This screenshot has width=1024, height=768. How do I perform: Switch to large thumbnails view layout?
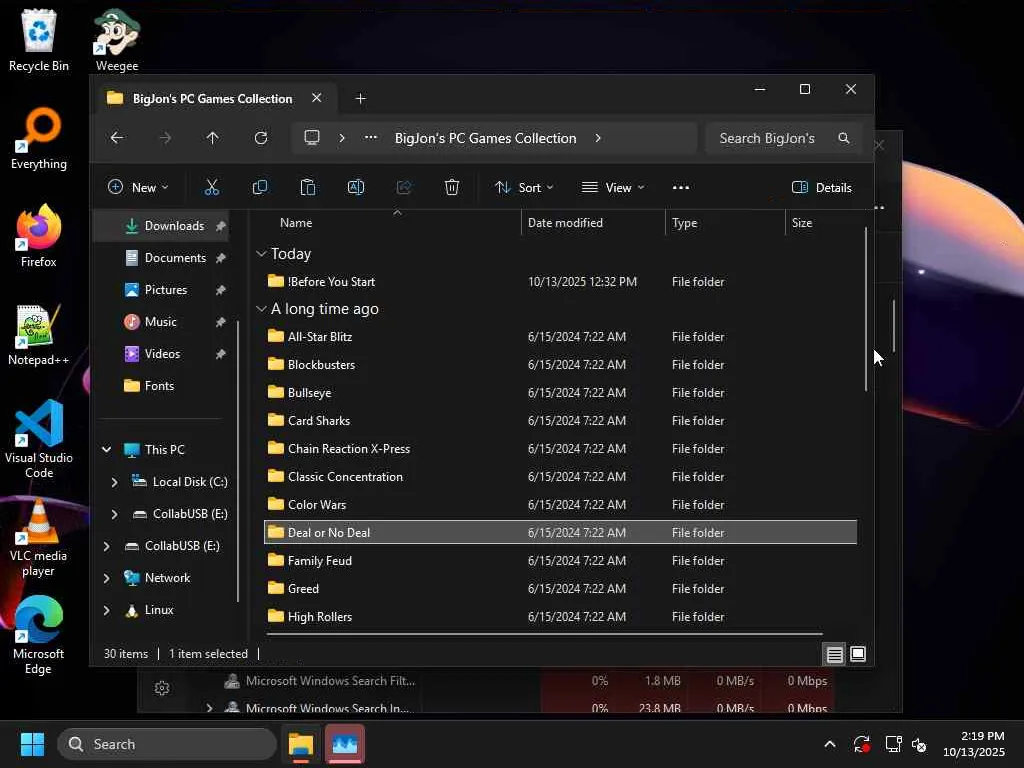click(x=858, y=654)
